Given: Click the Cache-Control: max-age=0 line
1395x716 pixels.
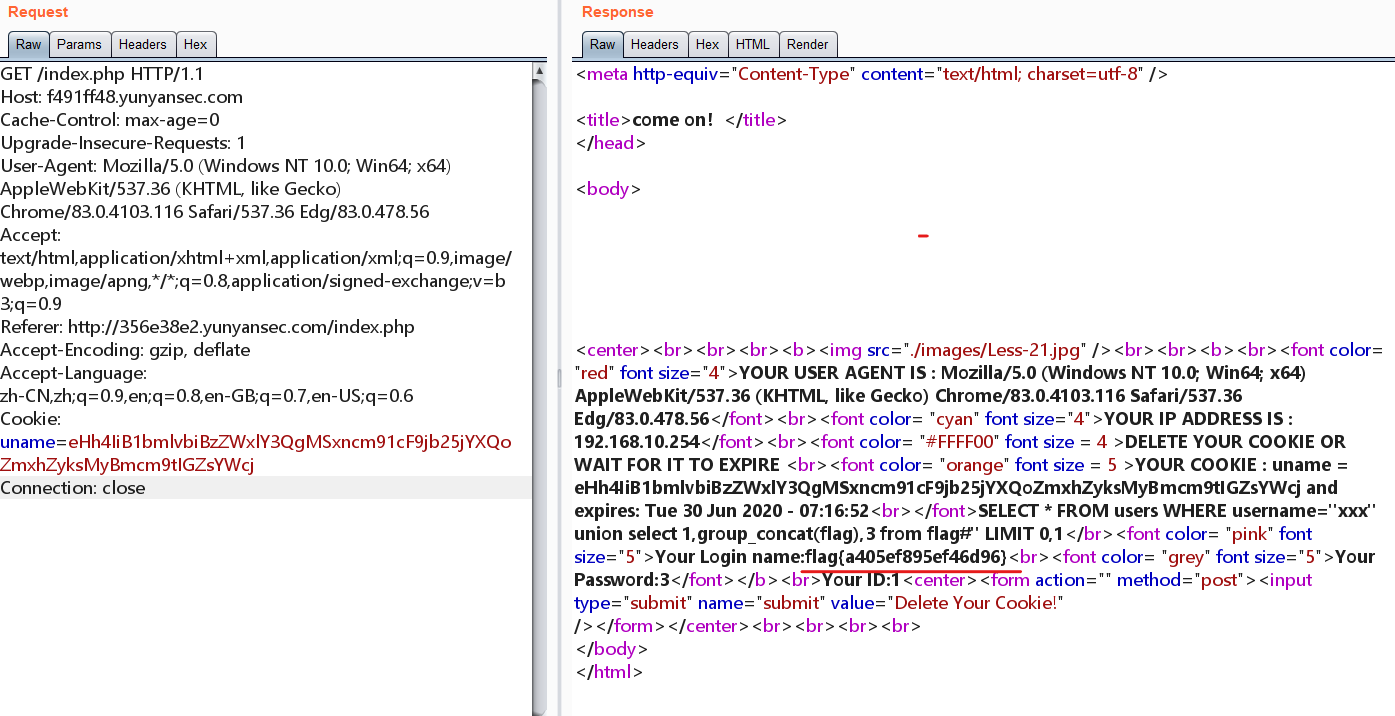Looking at the screenshot, I should click(110, 120).
